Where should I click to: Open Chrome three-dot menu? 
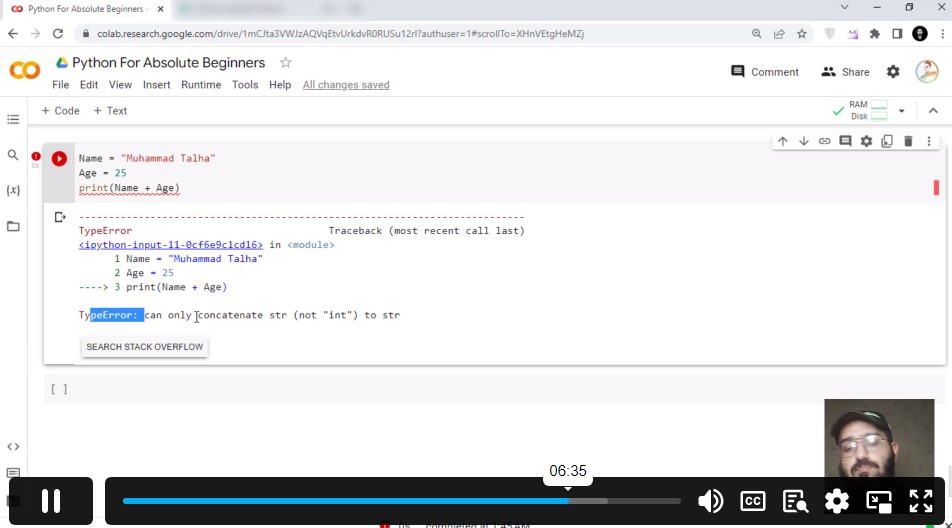click(943, 34)
